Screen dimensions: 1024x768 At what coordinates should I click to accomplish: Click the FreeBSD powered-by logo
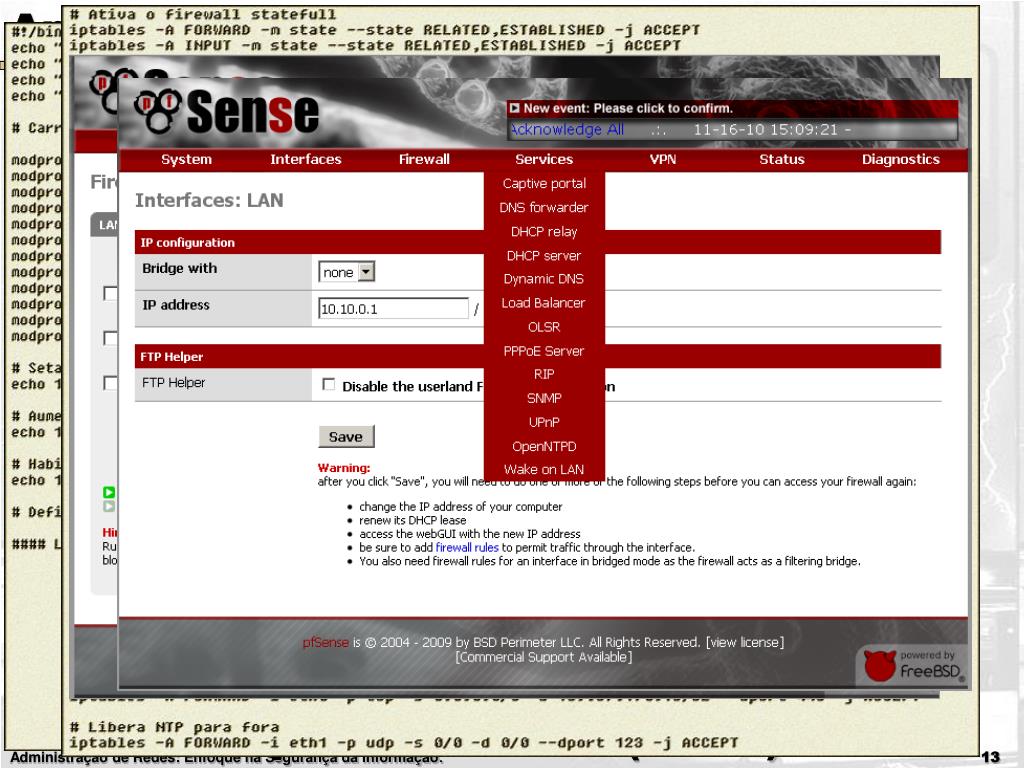tap(913, 665)
